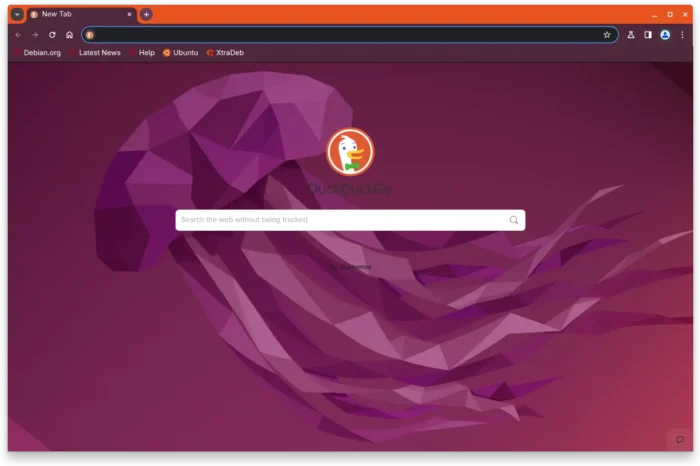
Task: Bookmark this page with star icon
Action: [607, 35]
